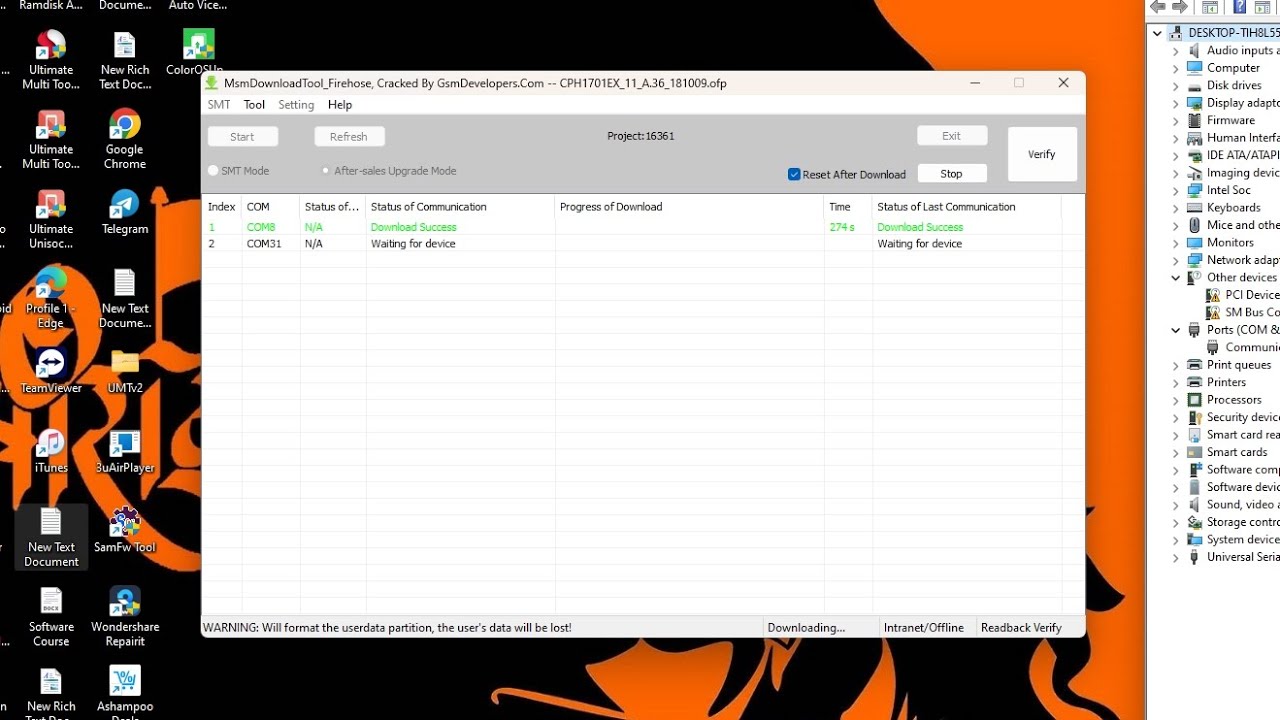This screenshot has height=720, width=1280.
Task: Click Intranet/Offline status bar entry
Action: [x=924, y=628]
